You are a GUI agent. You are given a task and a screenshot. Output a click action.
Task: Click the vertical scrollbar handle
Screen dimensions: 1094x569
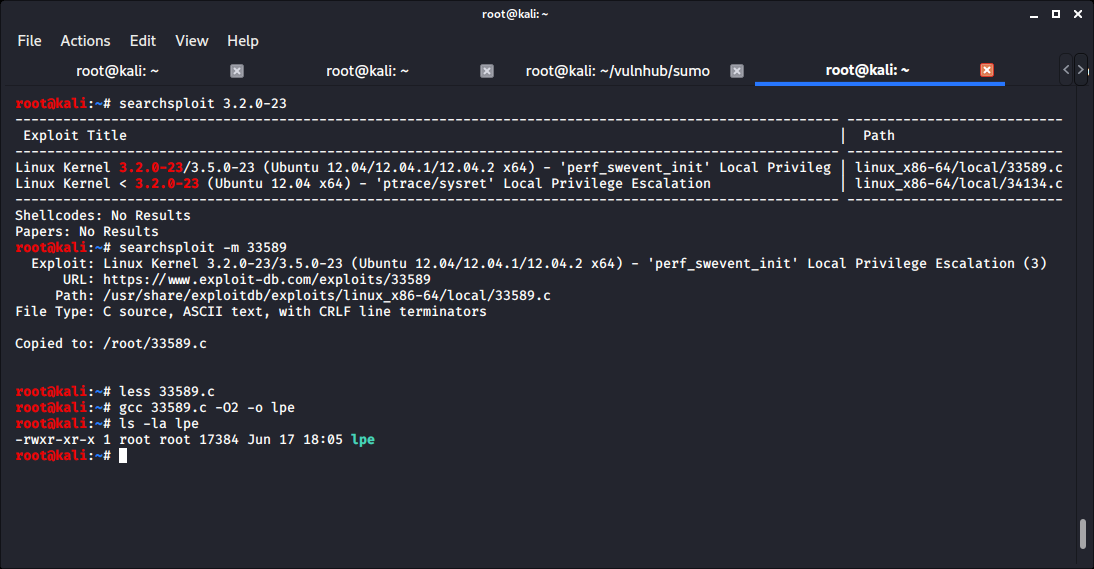(x=1082, y=534)
